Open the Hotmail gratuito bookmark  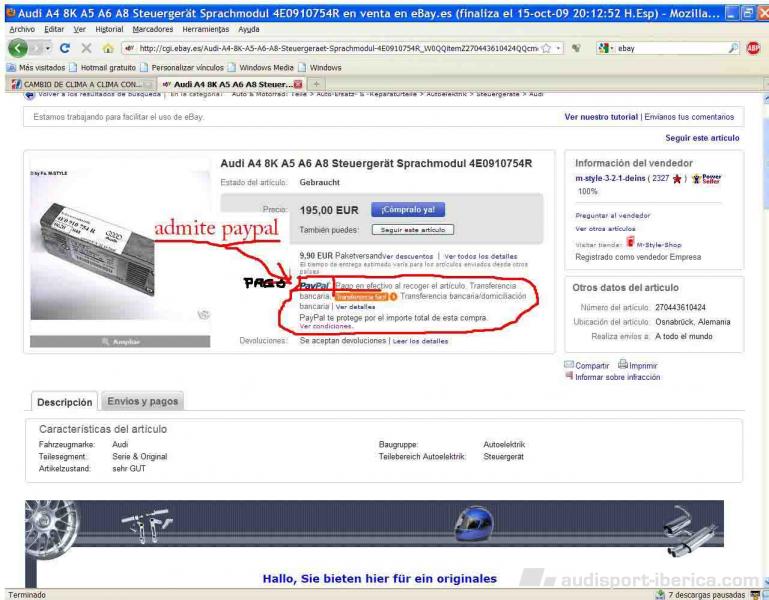(x=103, y=68)
